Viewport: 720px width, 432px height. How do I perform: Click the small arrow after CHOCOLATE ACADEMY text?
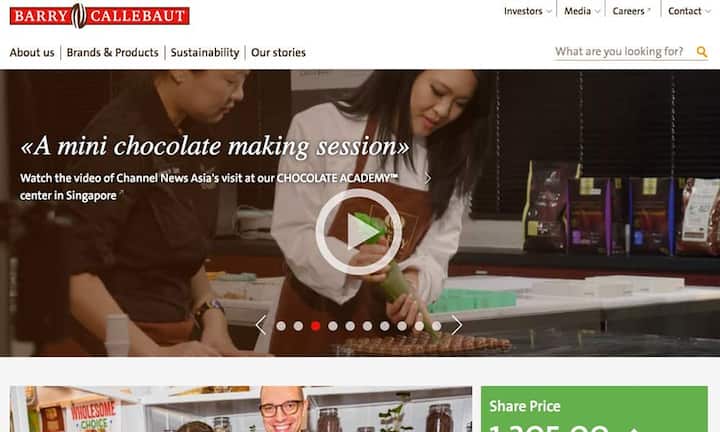pos(428,178)
